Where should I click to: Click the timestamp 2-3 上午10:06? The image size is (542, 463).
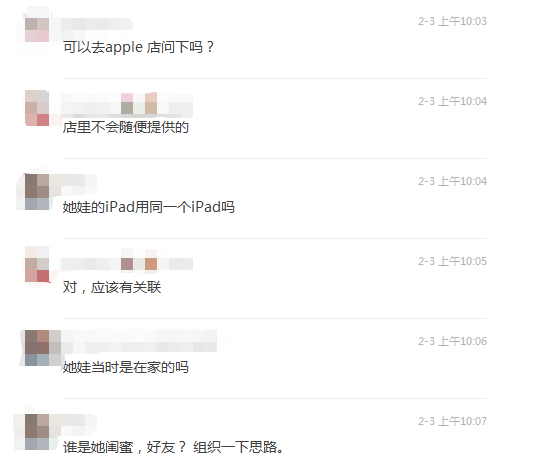pos(452,341)
